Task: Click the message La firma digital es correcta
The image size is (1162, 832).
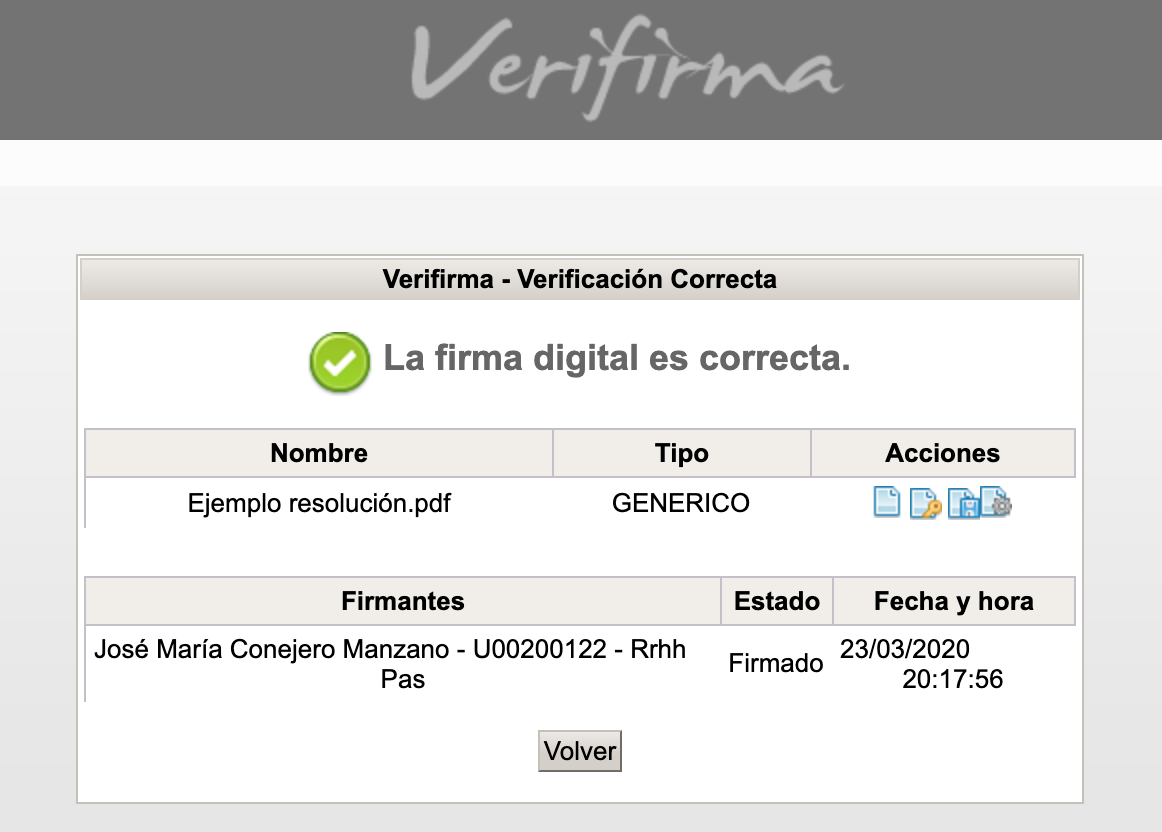Action: click(617, 358)
